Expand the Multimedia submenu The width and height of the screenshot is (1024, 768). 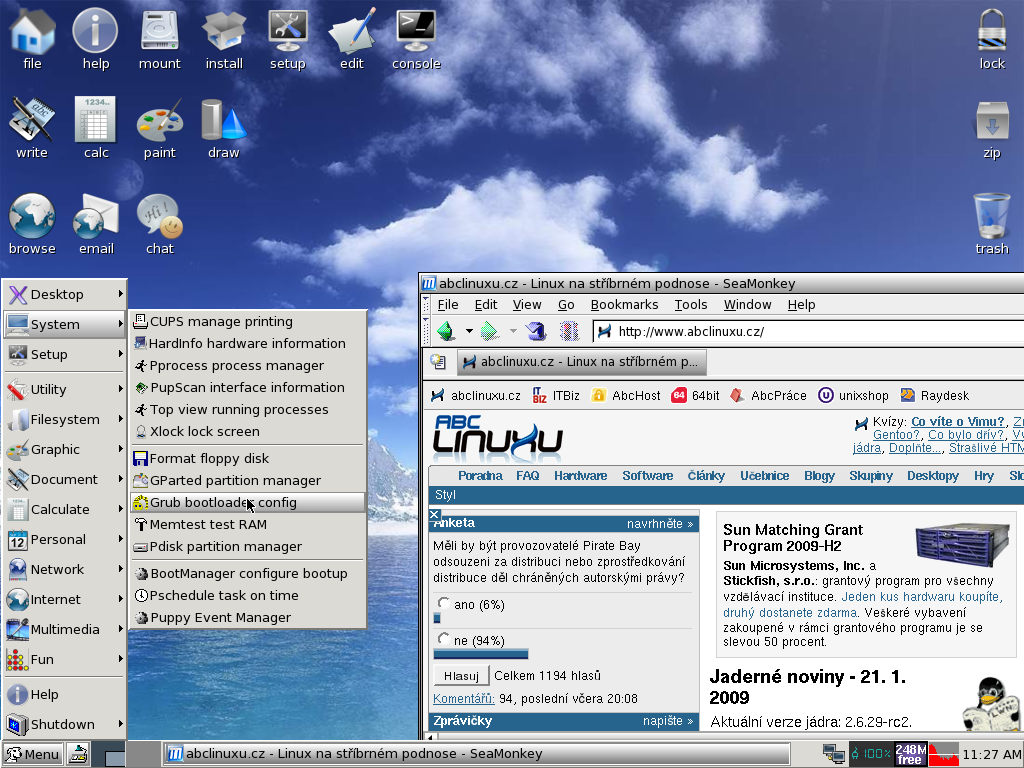(x=64, y=630)
